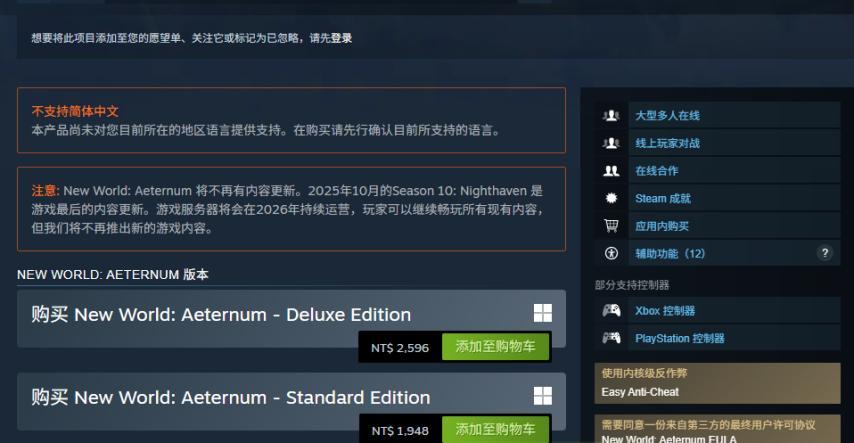The height and width of the screenshot is (443, 854).
Task: Click the 在线合作 co-op icon
Action: (x=611, y=171)
